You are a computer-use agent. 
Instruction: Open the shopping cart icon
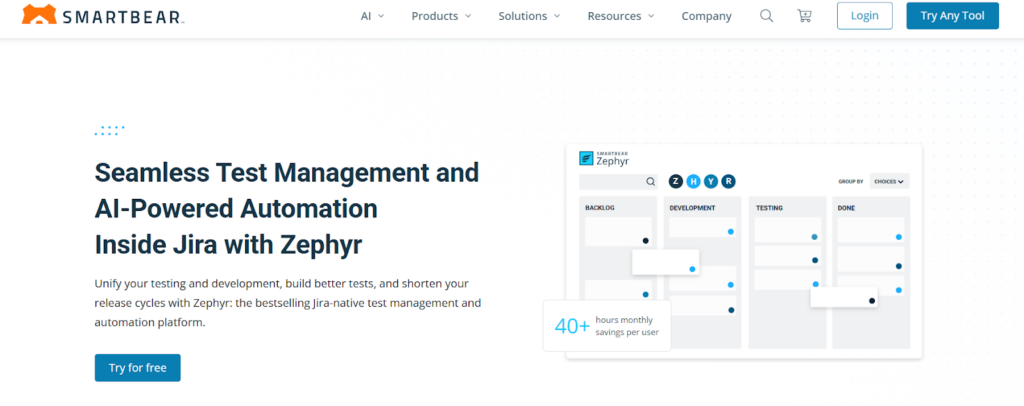click(x=804, y=16)
